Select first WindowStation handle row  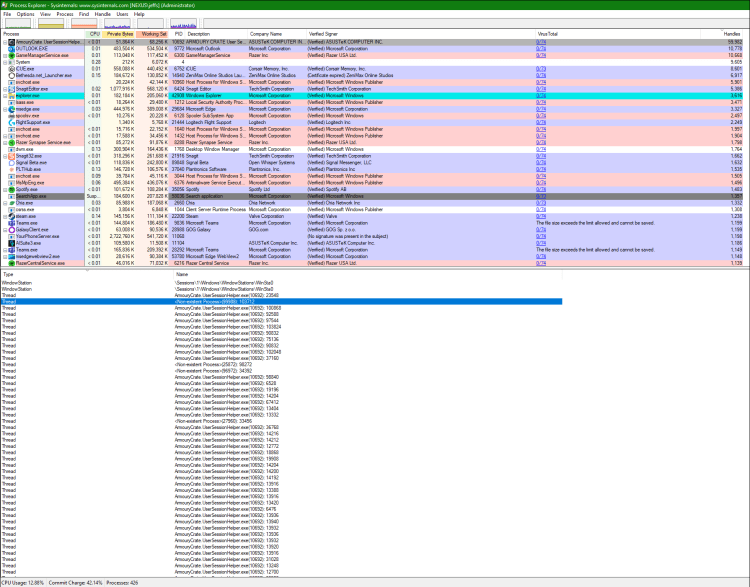[x=281, y=283]
